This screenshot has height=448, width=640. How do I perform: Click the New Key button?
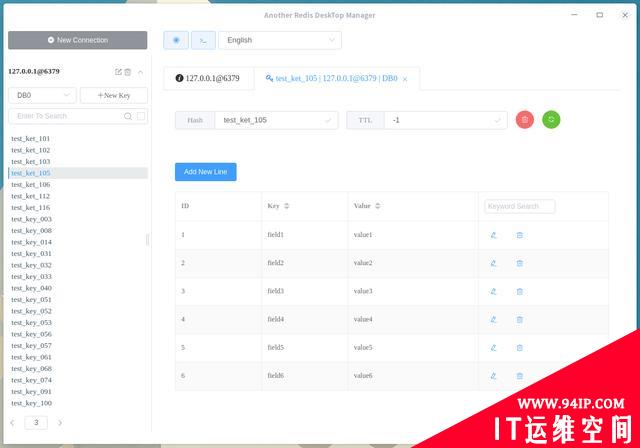[x=114, y=95]
